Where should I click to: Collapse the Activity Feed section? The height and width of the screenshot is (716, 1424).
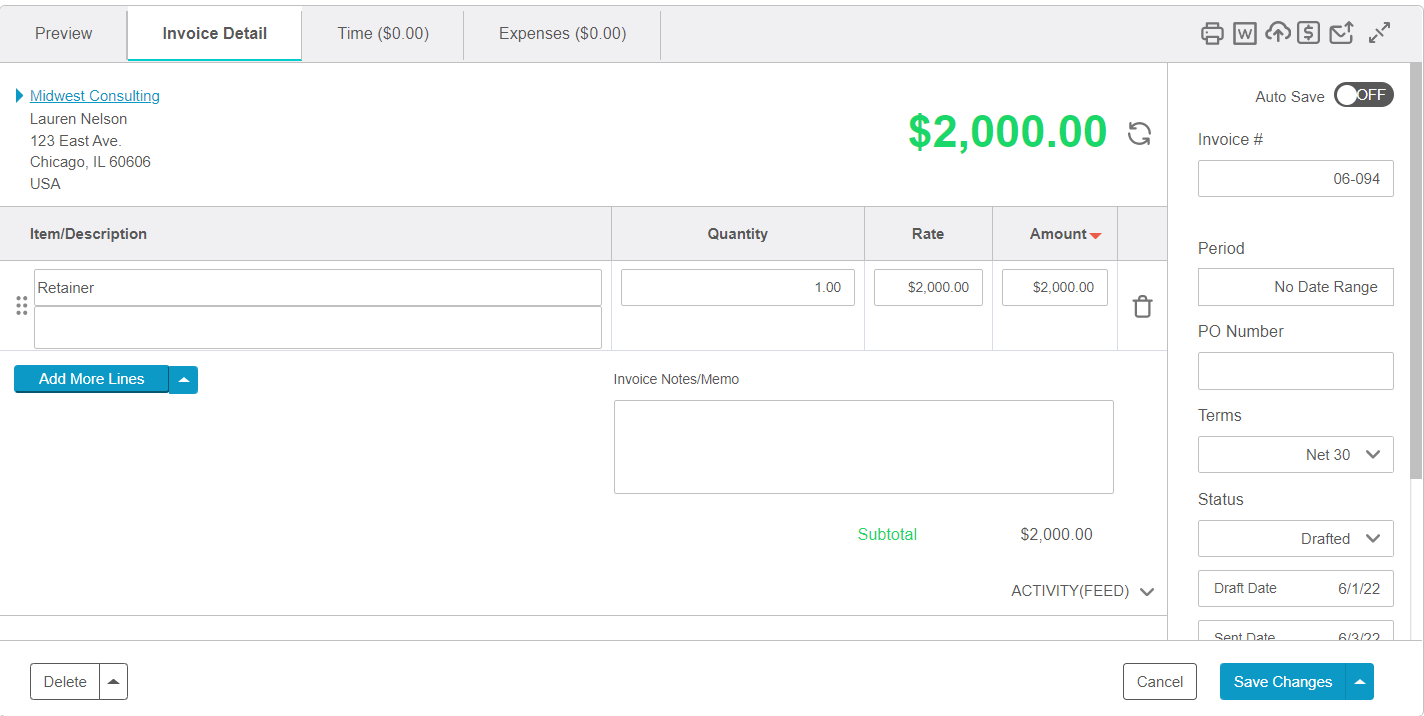tap(1147, 591)
